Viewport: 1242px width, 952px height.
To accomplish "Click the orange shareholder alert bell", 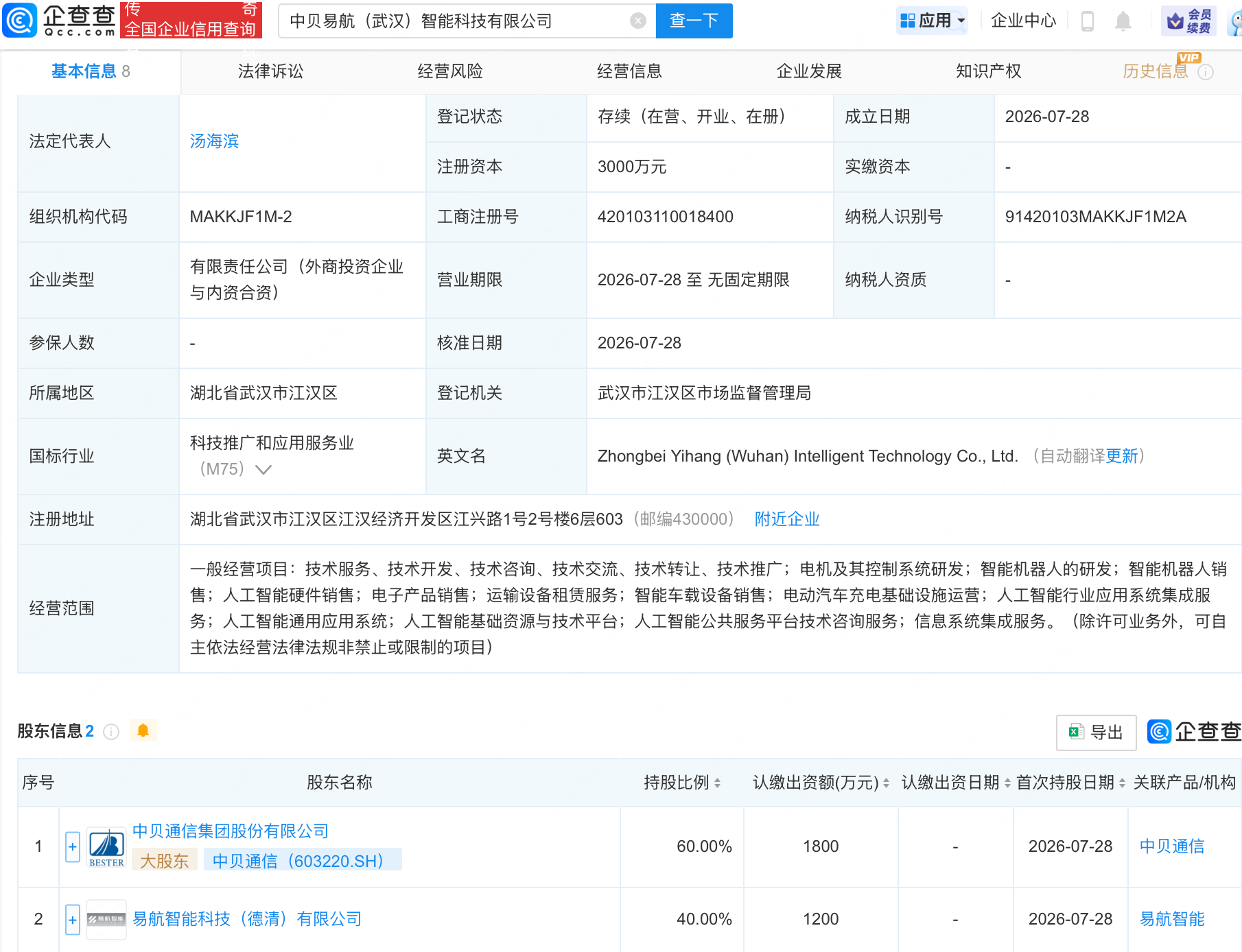I will pos(143,730).
